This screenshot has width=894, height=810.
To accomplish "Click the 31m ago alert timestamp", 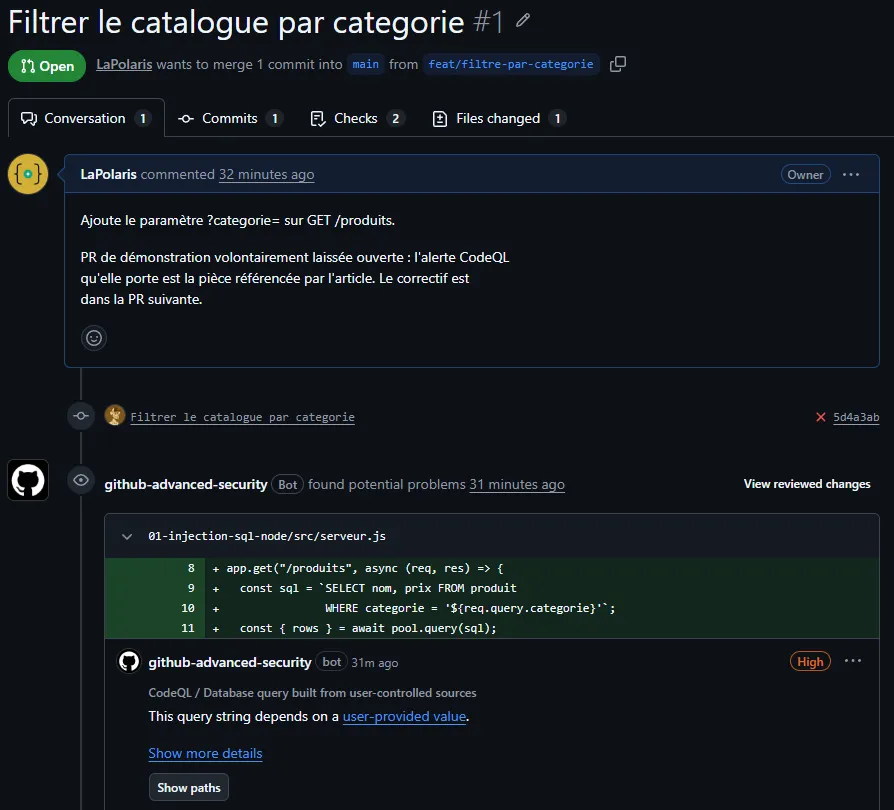I will pyautogui.click(x=375, y=663).
